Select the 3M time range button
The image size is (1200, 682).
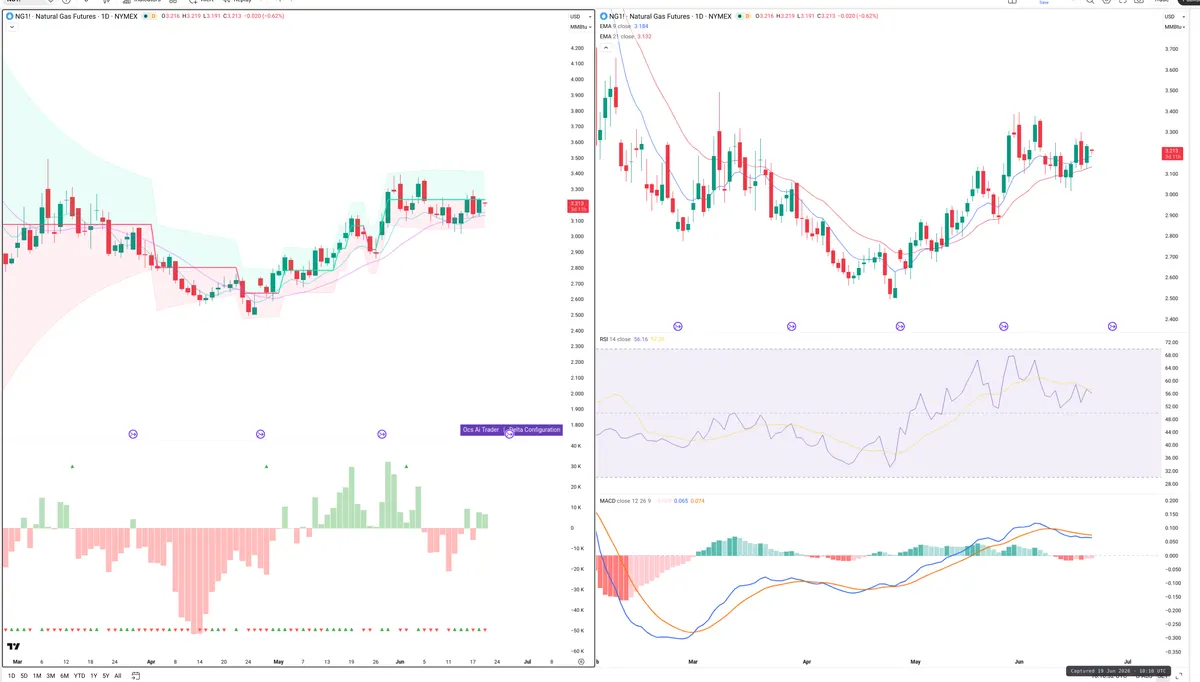pos(51,676)
